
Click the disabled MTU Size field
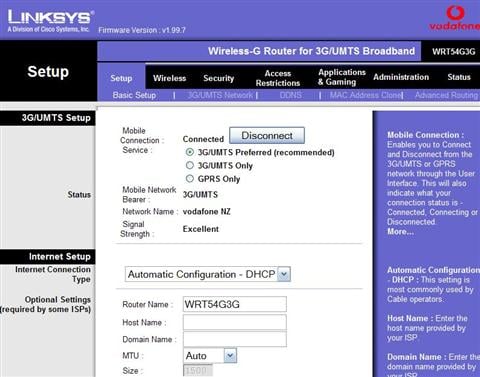point(198,371)
